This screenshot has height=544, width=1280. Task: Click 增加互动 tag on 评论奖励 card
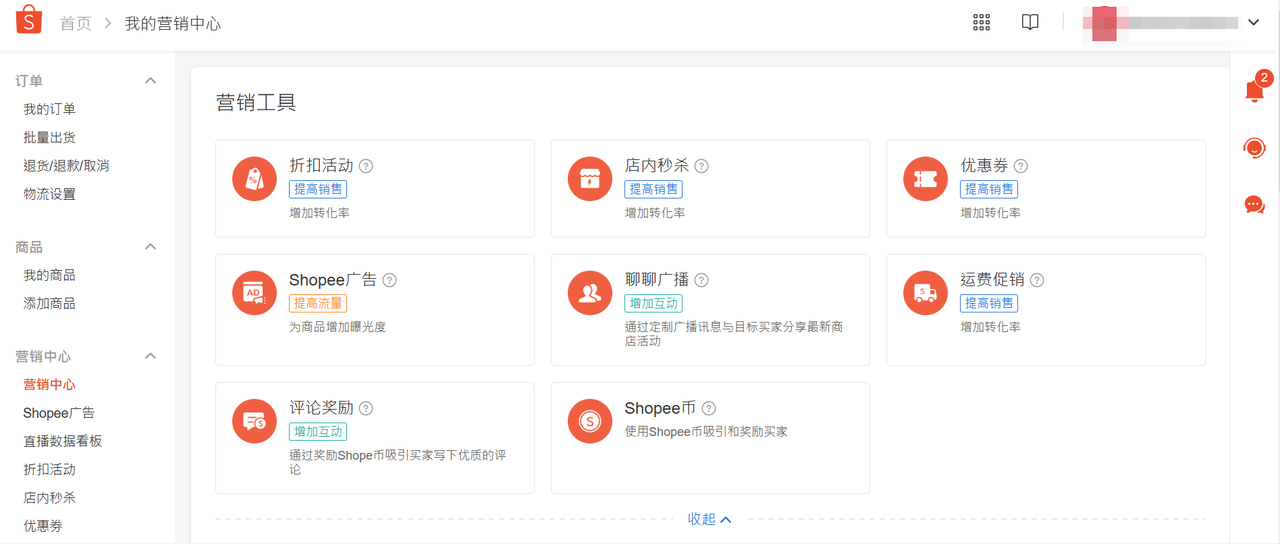click(x=318, y=431)
